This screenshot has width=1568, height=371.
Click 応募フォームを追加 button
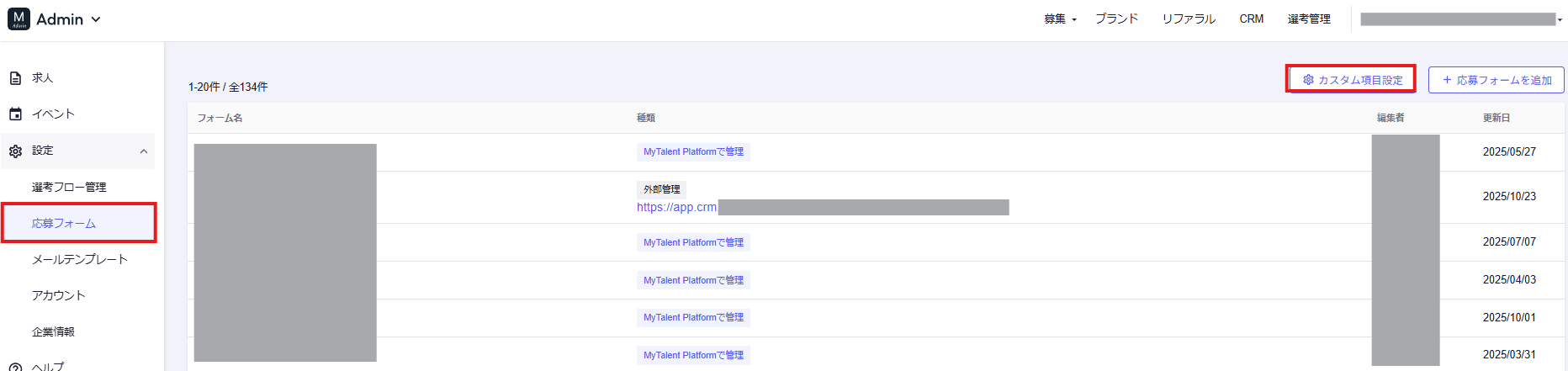1496,80
